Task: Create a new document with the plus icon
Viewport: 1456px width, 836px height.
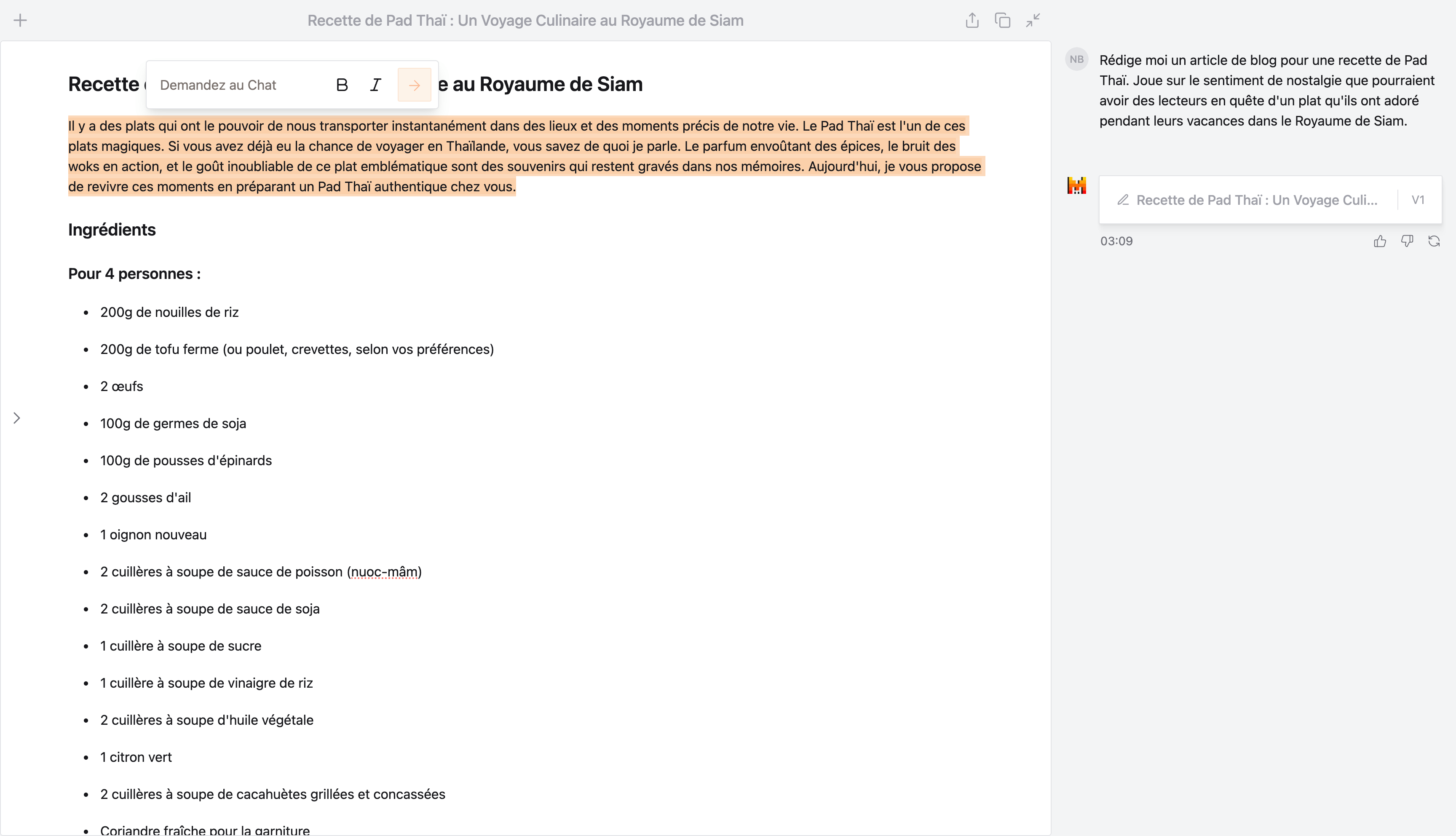Action: coord(20,20)
